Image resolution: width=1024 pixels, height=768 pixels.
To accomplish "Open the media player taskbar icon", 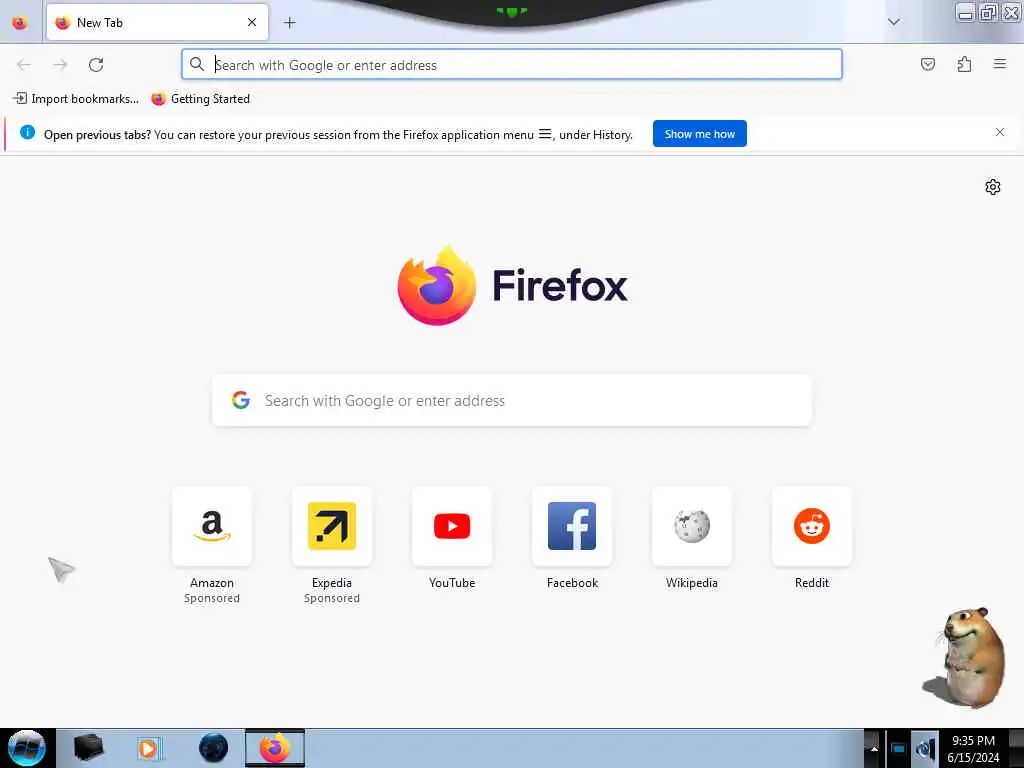I will click(148, 748).
